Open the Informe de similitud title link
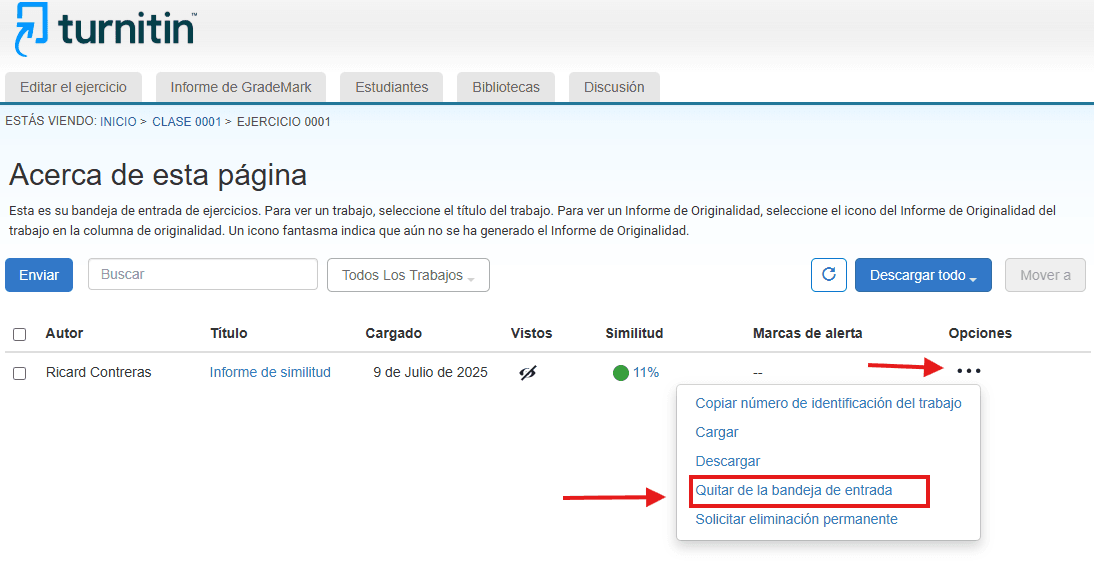Image resolution: width=1094 pixels, height=570 pixels. [270, 373]
